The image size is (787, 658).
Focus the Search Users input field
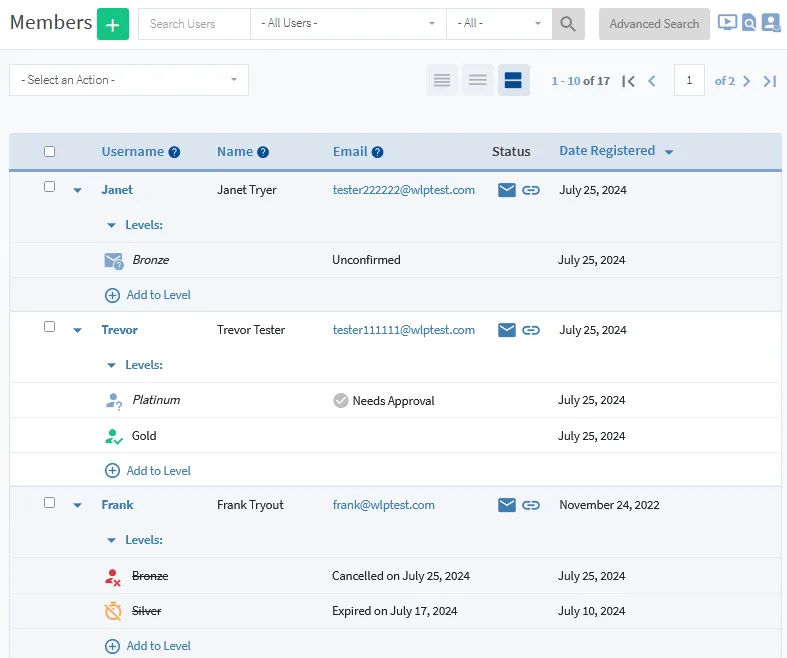click(194, 24)
